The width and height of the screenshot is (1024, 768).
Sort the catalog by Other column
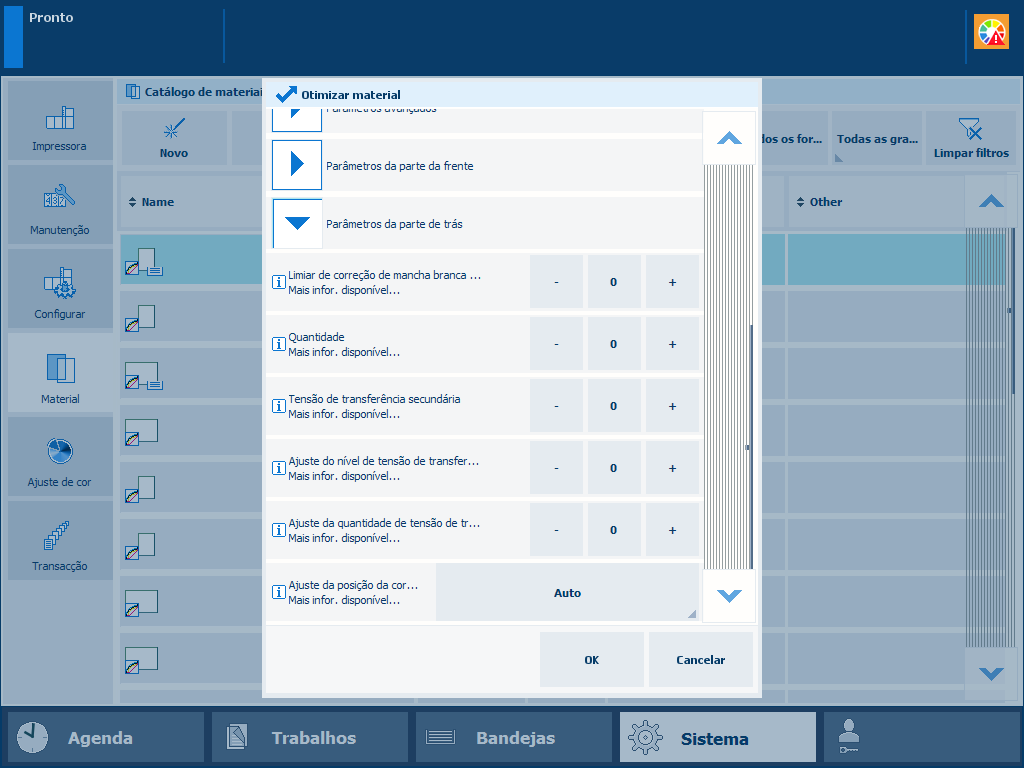pyautogui.click(x=819, y=202)
